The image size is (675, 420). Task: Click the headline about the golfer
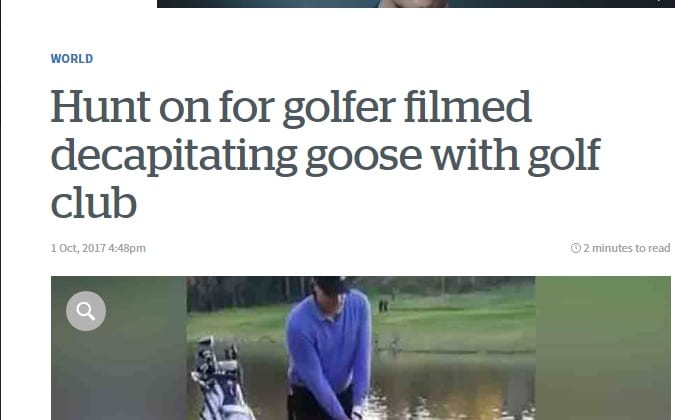325,154
